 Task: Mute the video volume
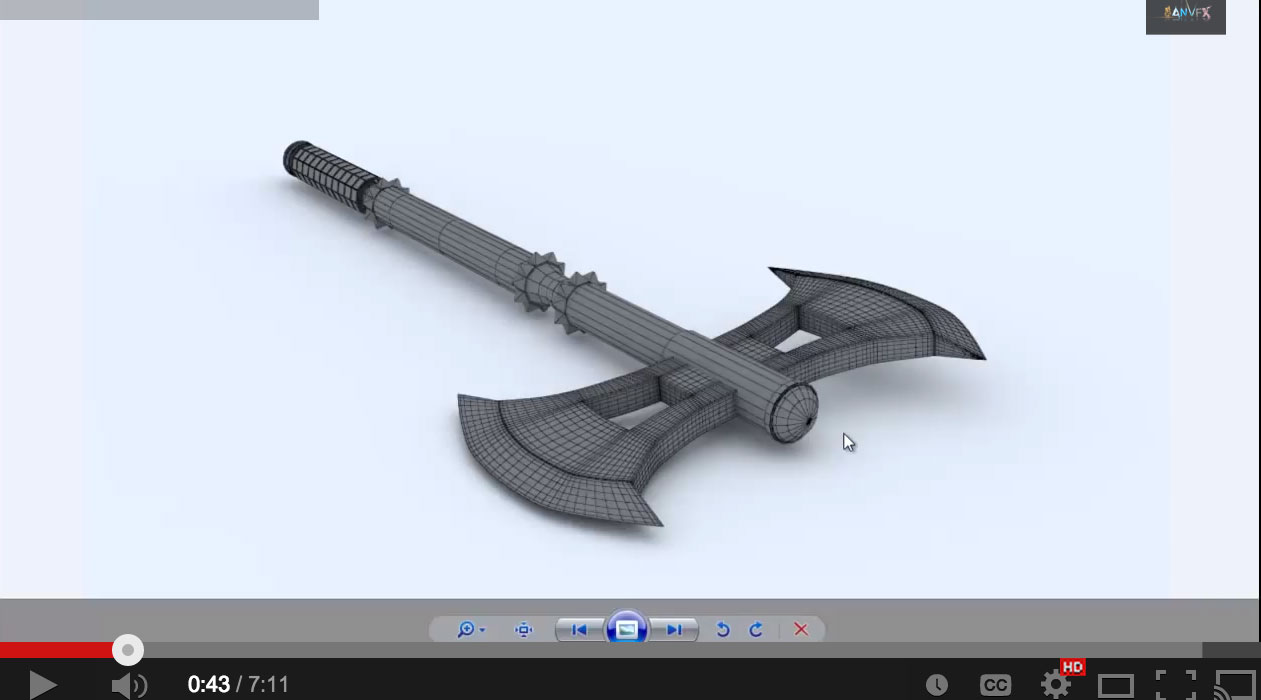(x=127, y=684)
